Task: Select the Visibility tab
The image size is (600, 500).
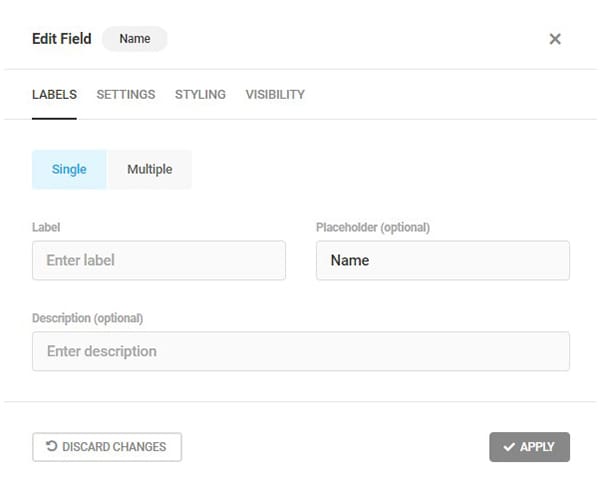Action: coord(275,95)
